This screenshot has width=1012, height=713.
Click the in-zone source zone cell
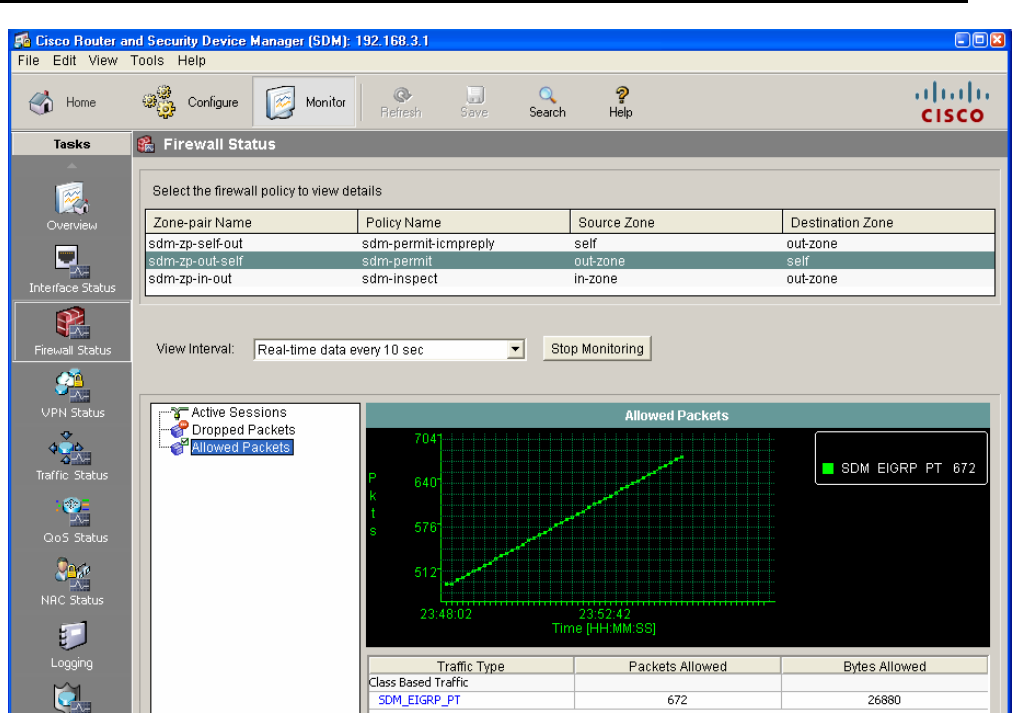596,278
